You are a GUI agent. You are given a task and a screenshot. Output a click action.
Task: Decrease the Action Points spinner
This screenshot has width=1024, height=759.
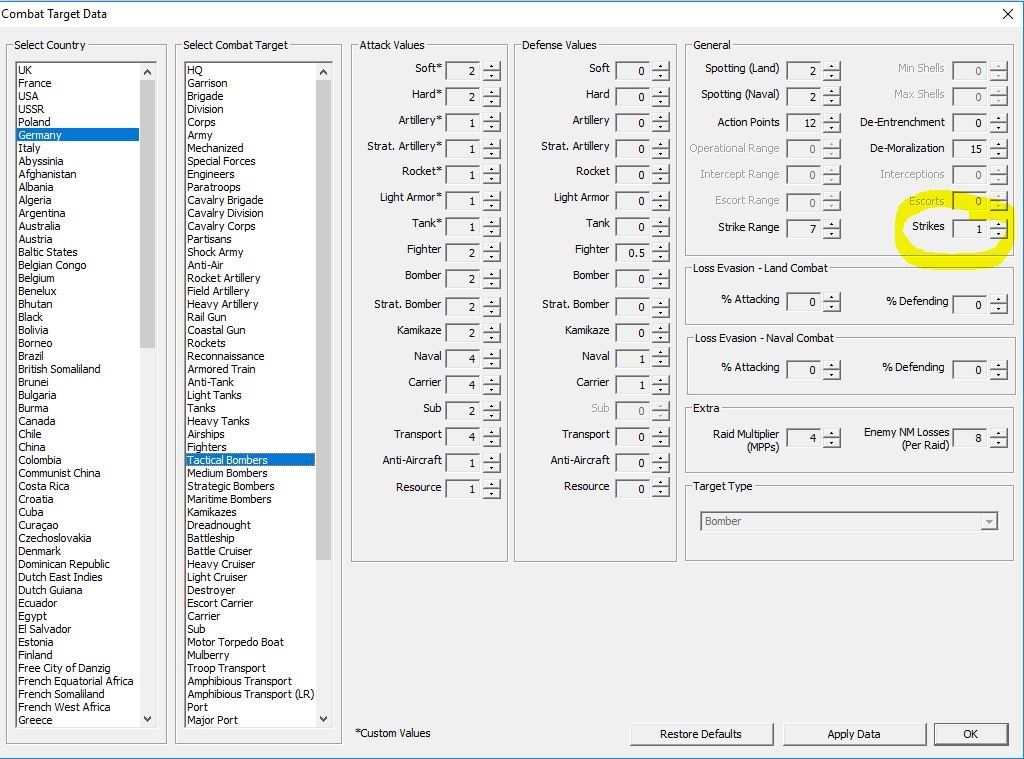(831, 127)
